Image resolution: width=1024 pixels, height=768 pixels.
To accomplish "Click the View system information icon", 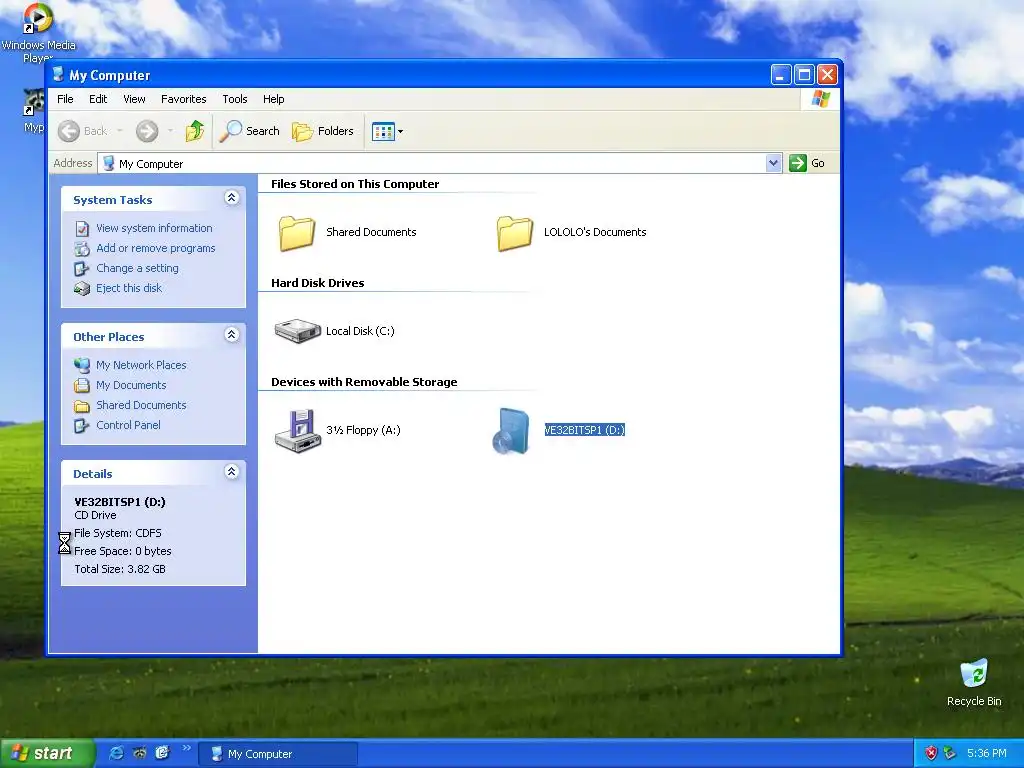I will pos(82,229).
